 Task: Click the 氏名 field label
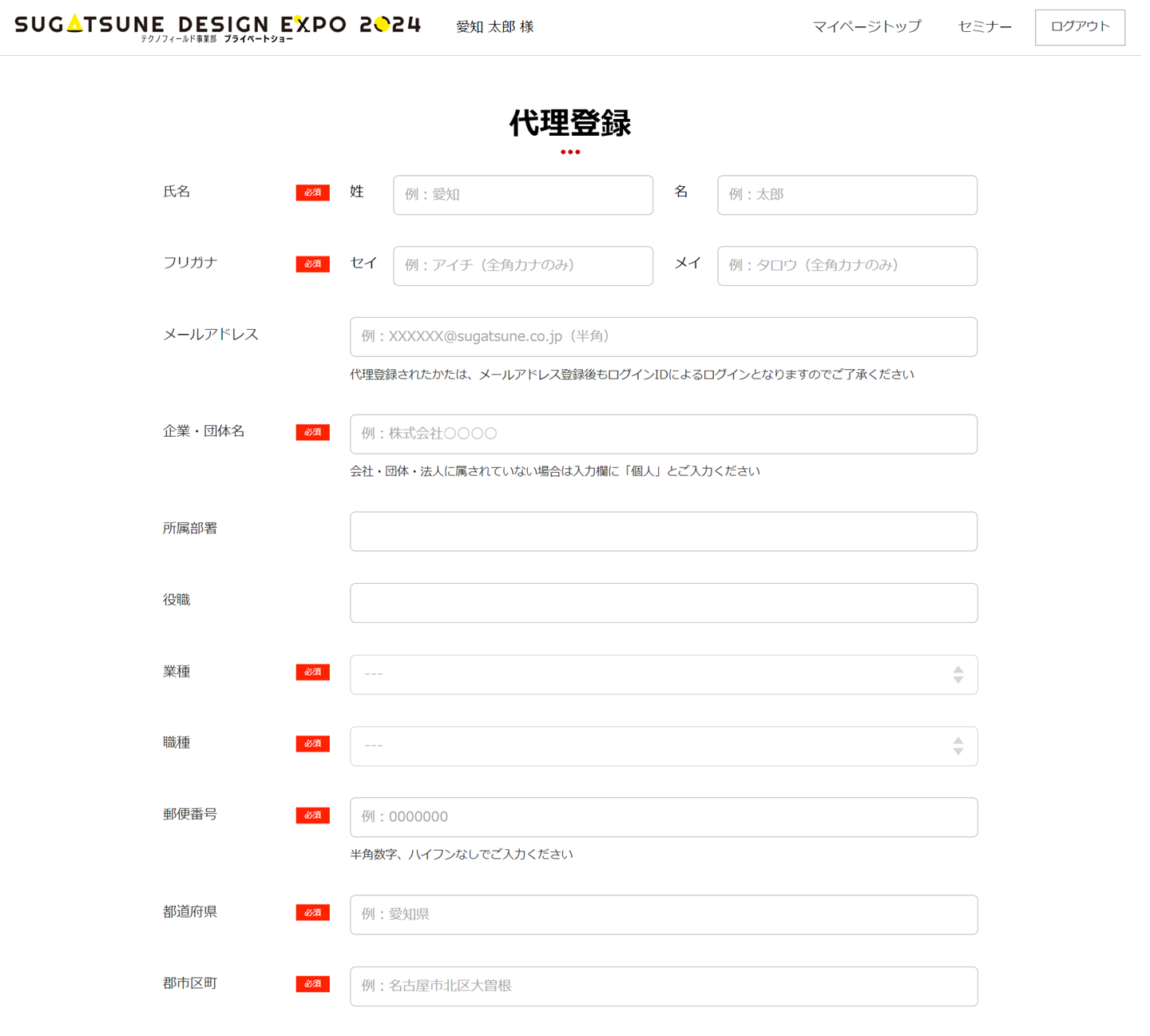click(176, 192)
